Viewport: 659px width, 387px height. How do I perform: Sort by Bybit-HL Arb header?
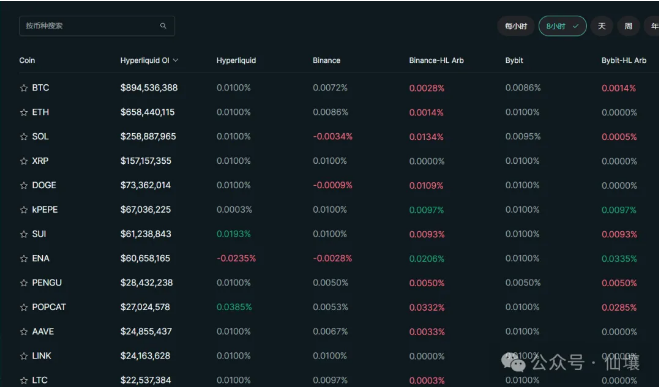point(624,61)
